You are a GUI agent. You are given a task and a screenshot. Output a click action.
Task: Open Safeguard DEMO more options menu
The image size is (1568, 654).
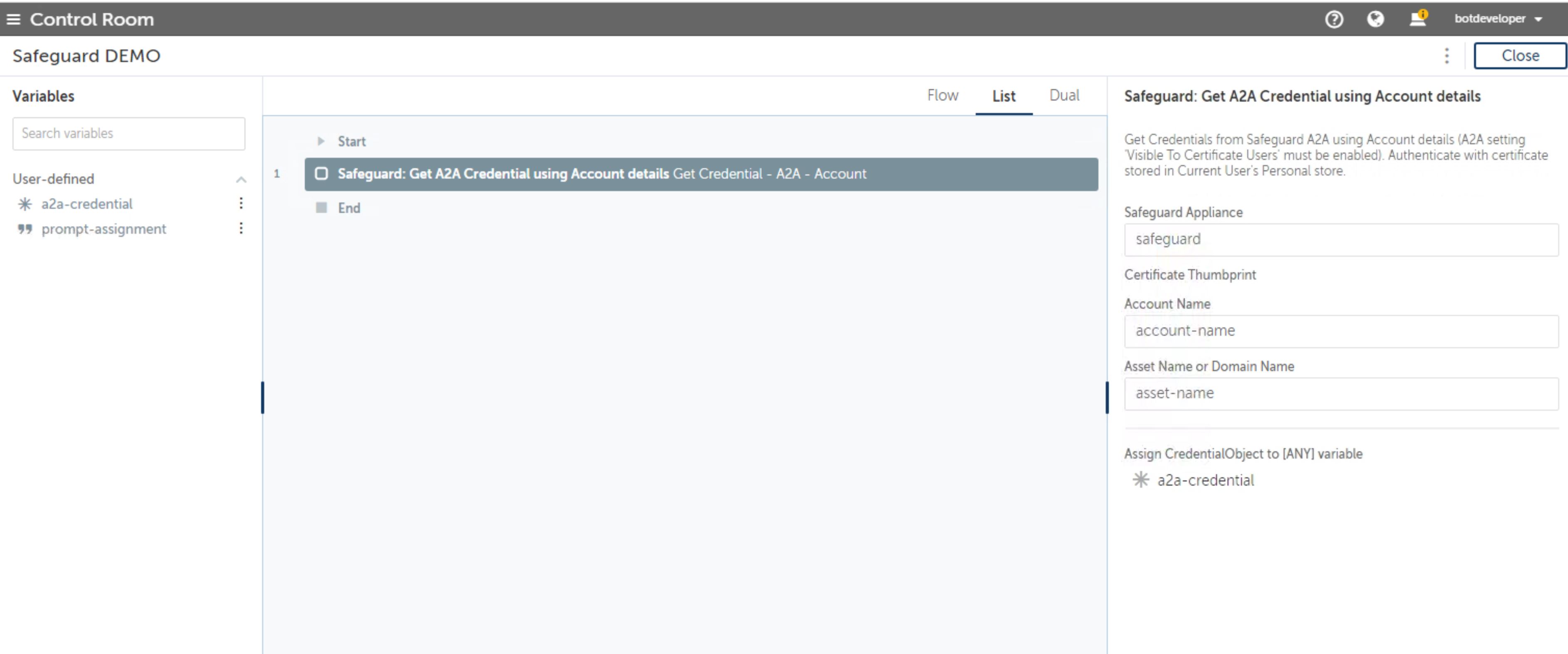point(1447,56)
